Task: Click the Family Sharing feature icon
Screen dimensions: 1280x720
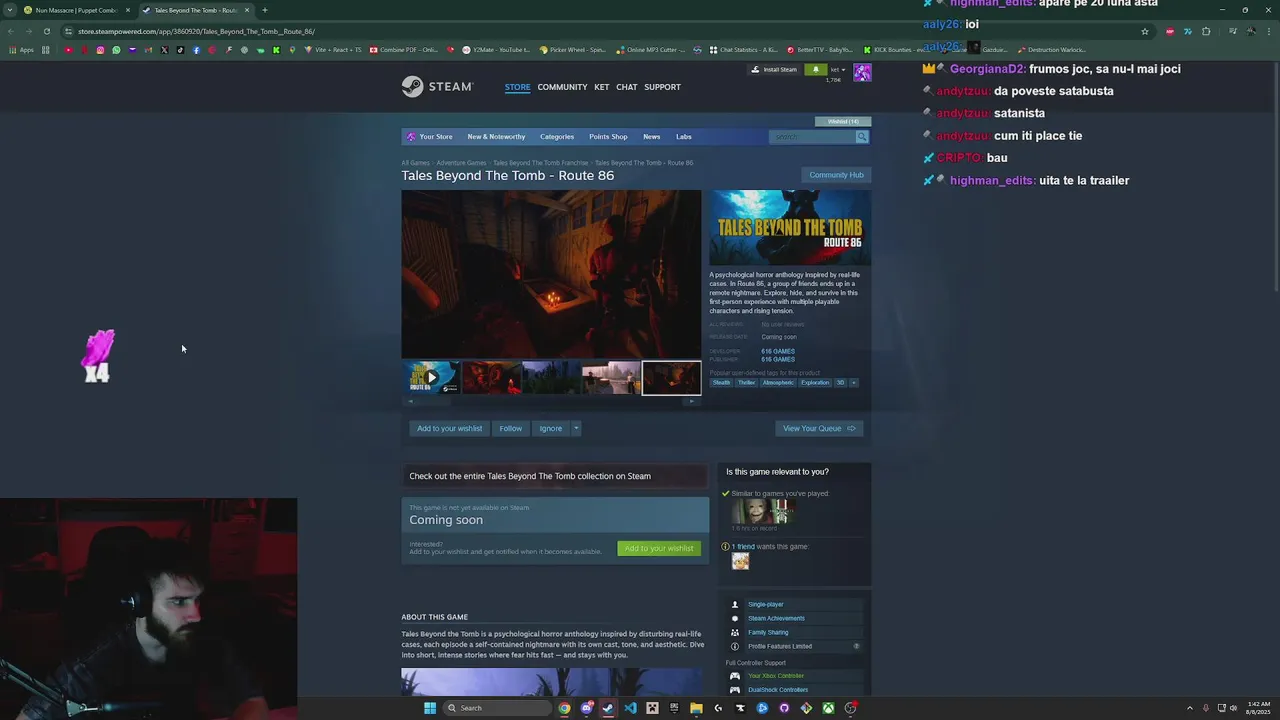Action: (735, 632)
